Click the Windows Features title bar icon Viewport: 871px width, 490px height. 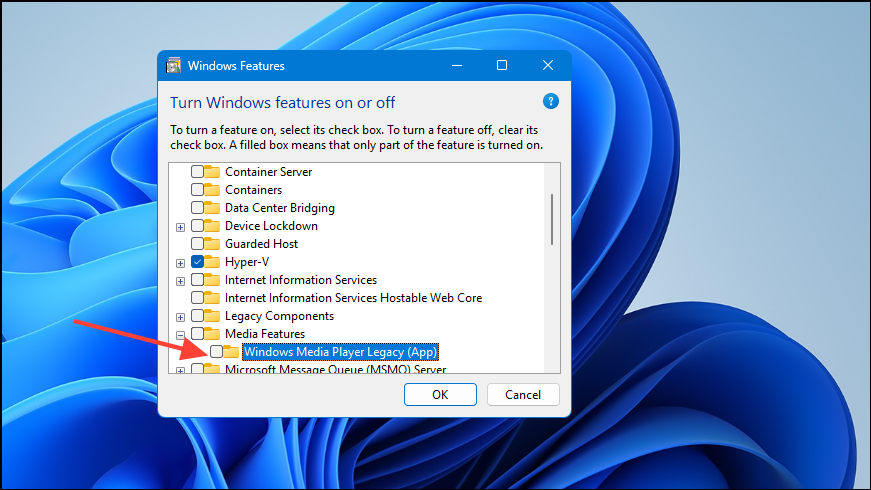coord(174,66)
